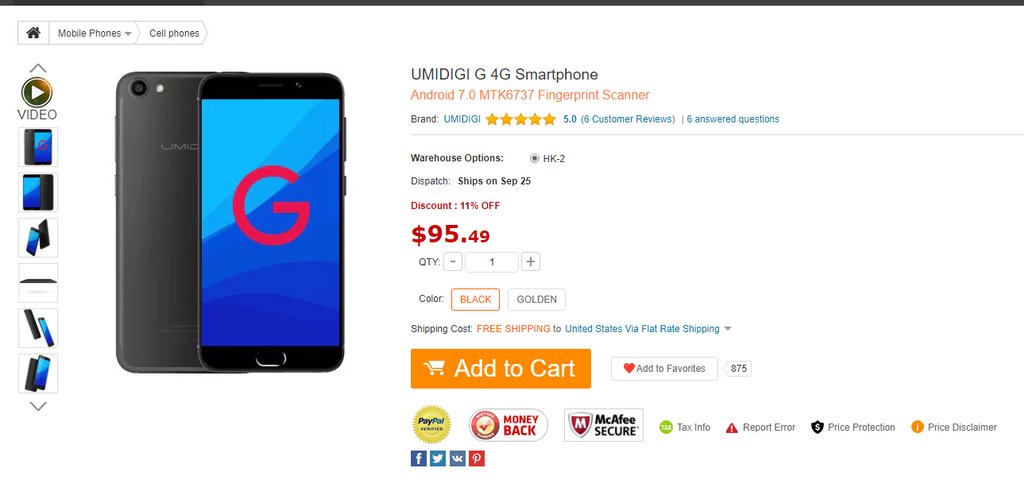Go to the home breadcrumb icon

(x=33, y=33)
